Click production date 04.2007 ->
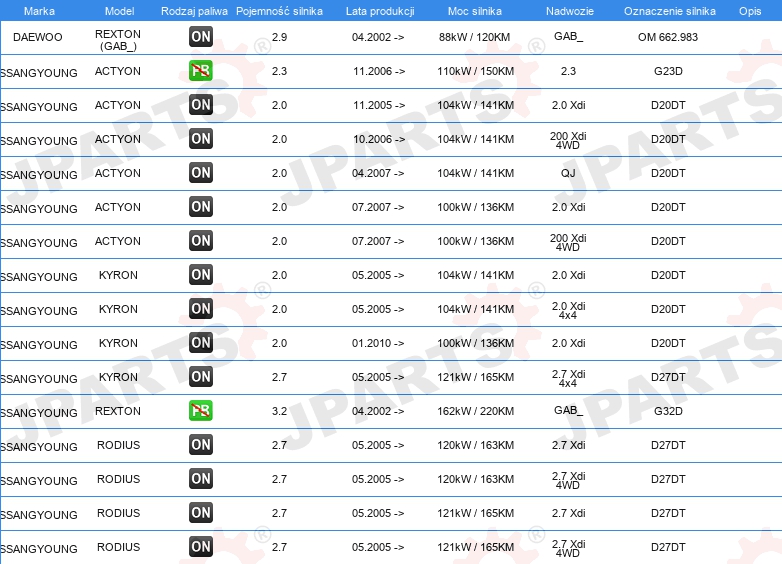This screenshot has height=564, width=782. (x=378, y=173)
